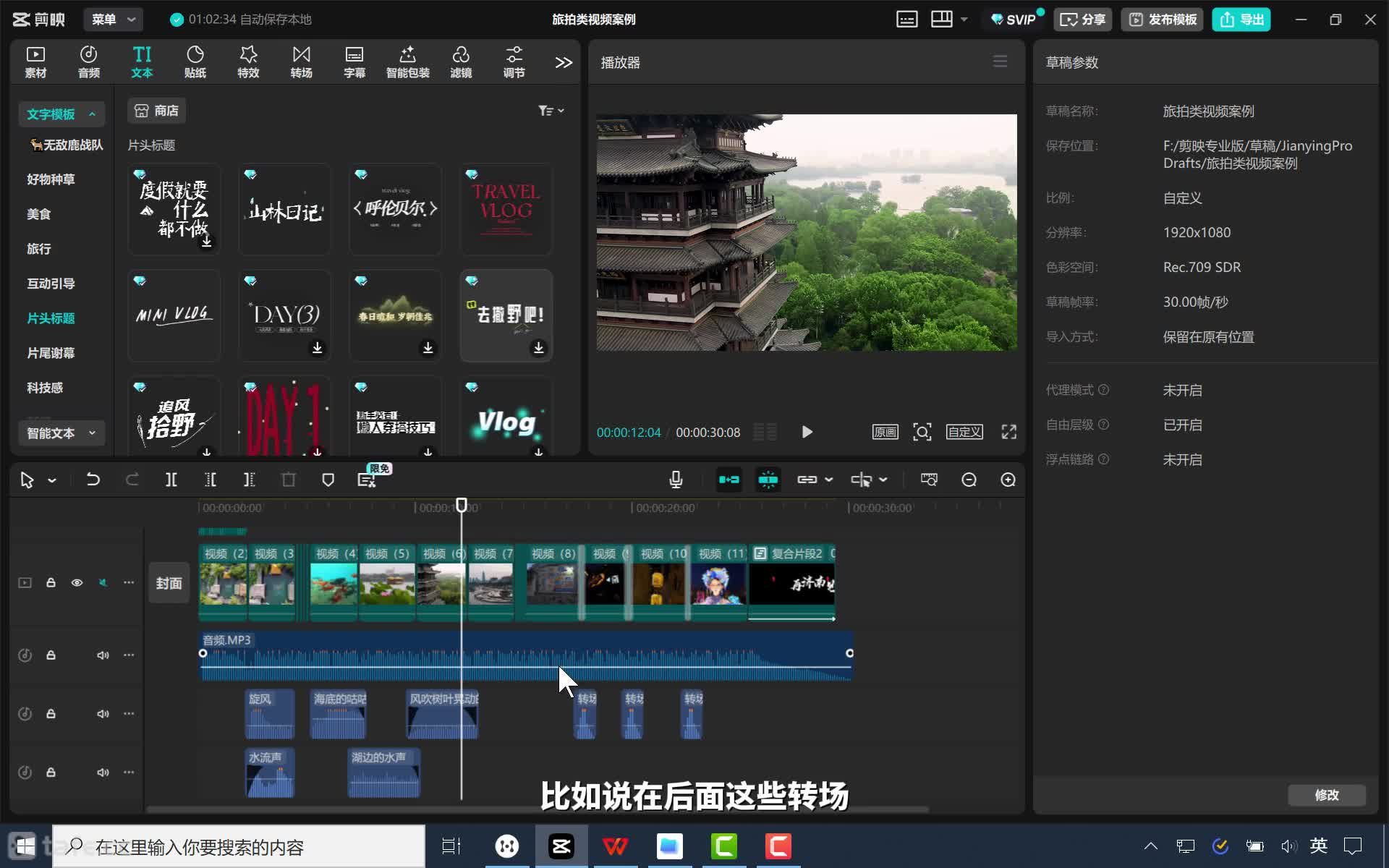This screenshot has height=868, width=1389.
Task: Undo the last action
Action: (93, 480)
